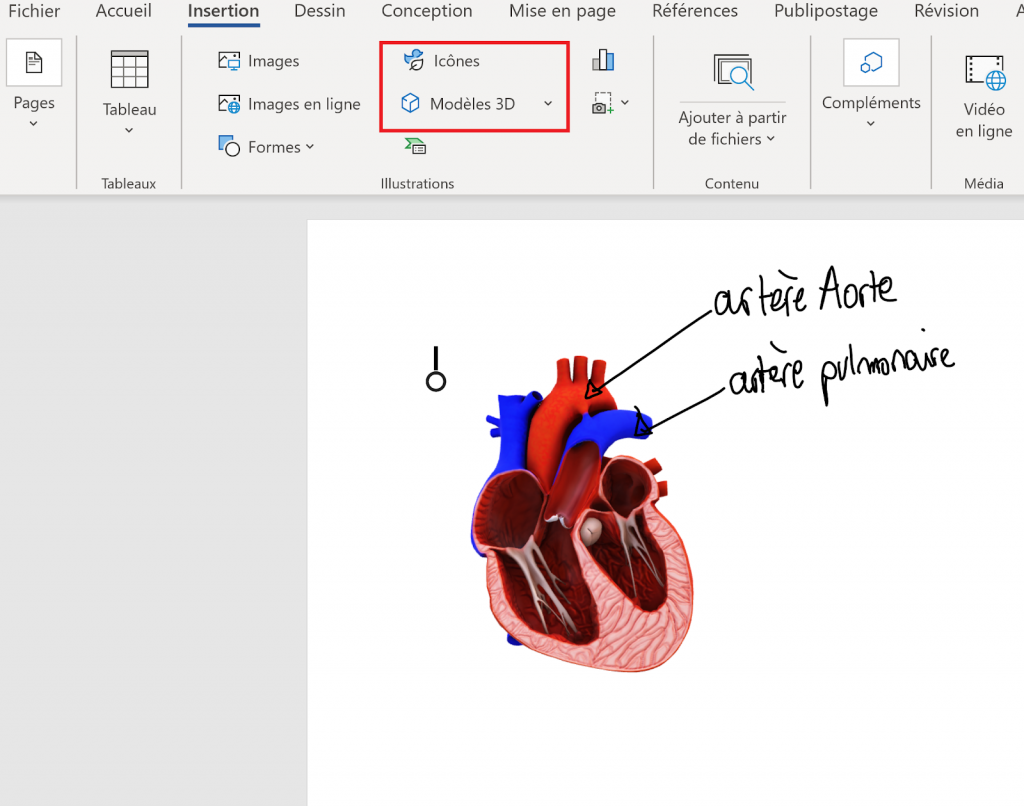Expand the Modèles 3D dropdown arrow
Screen dimensions: 1024x806
coord(548,103)
